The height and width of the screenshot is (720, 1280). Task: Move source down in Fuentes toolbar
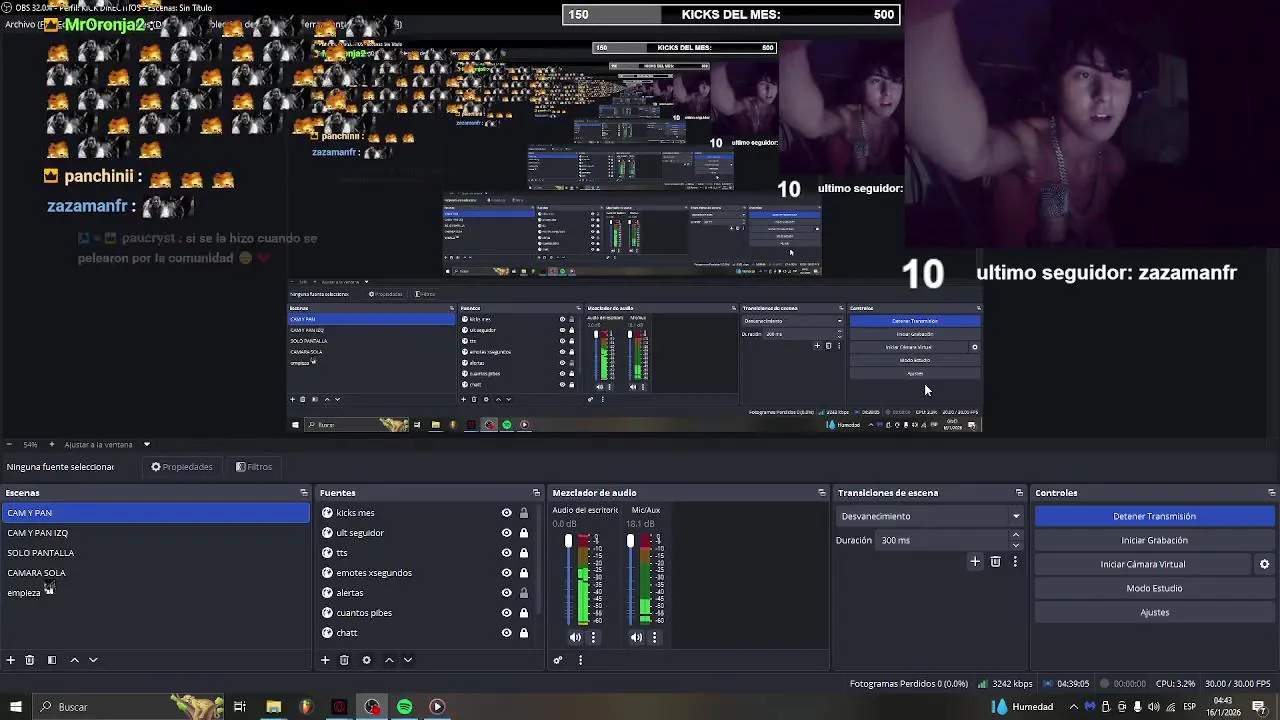tap(407, 660)
